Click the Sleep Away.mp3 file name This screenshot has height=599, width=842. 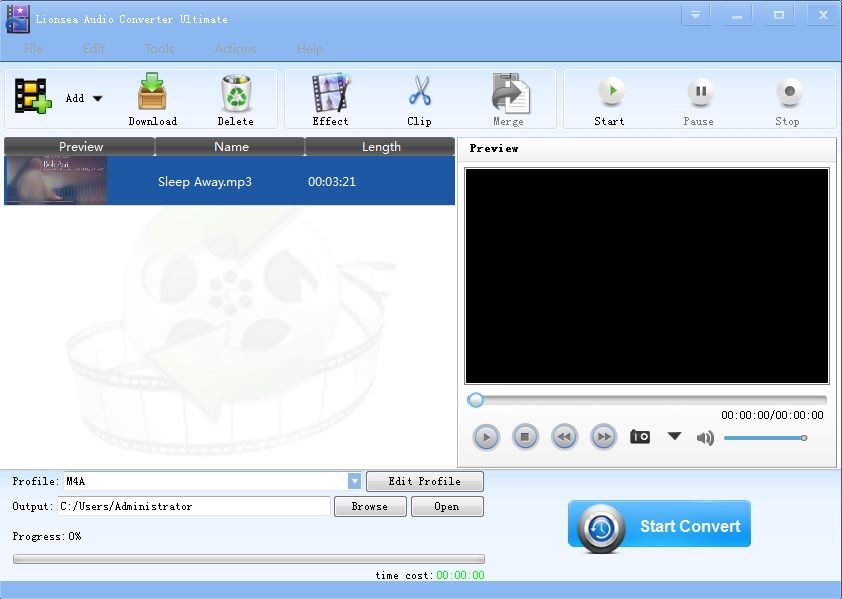[x=205, y=182]
